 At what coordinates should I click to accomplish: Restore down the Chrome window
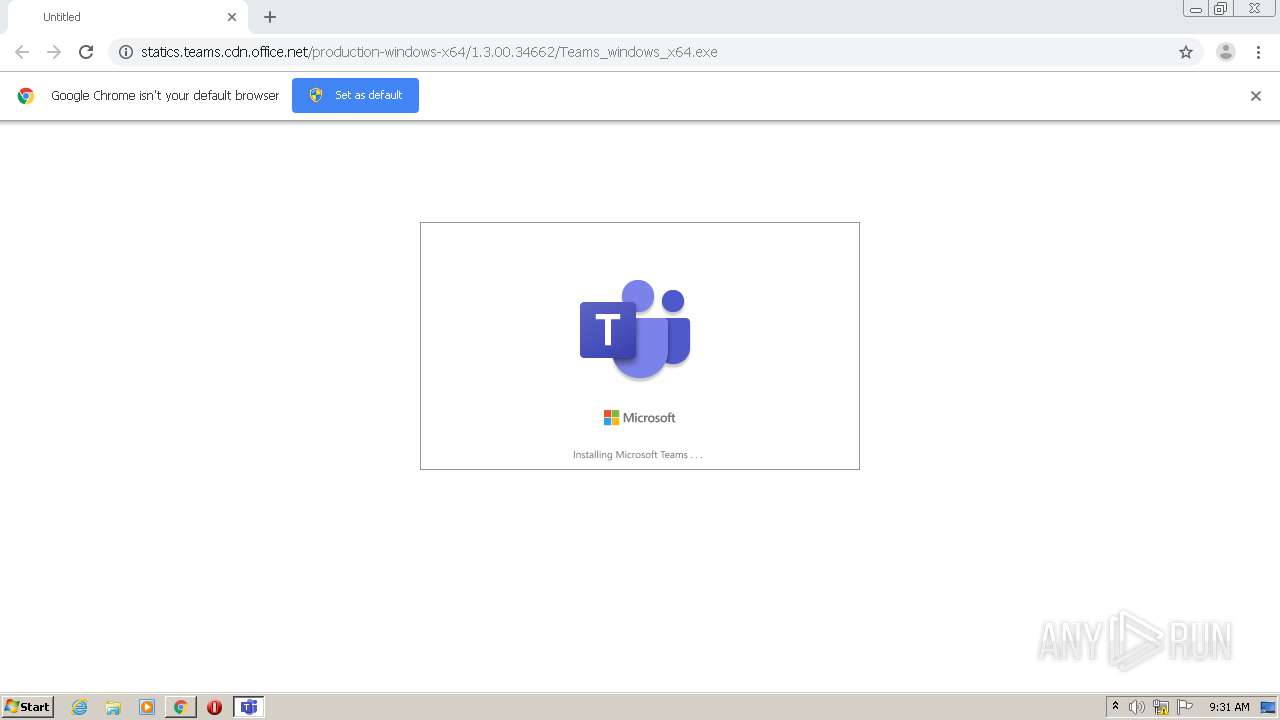click(1221, 9)
